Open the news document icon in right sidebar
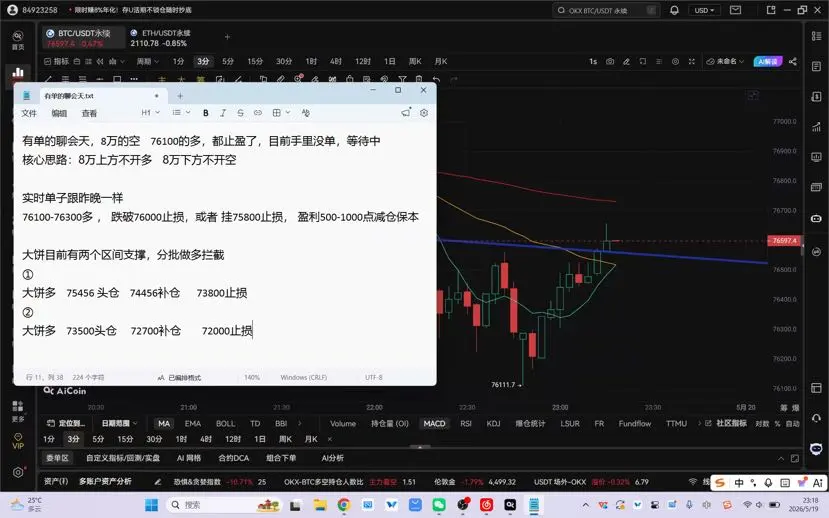829x518 pixels. (x=816, y=66)
